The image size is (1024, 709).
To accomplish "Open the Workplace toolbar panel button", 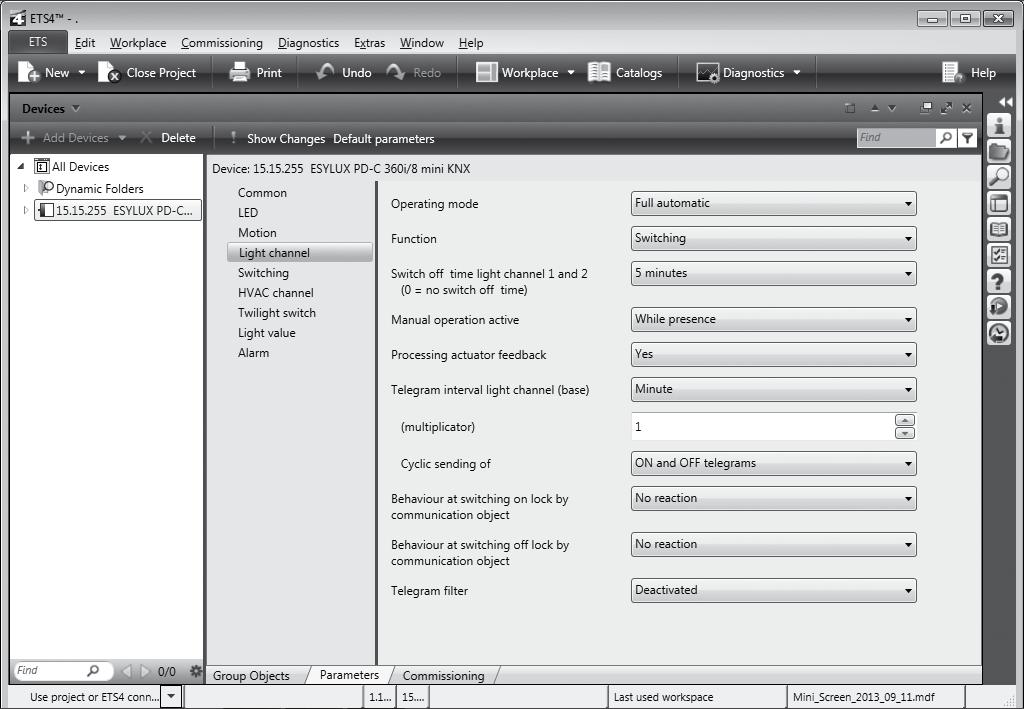I will point(517,72).
